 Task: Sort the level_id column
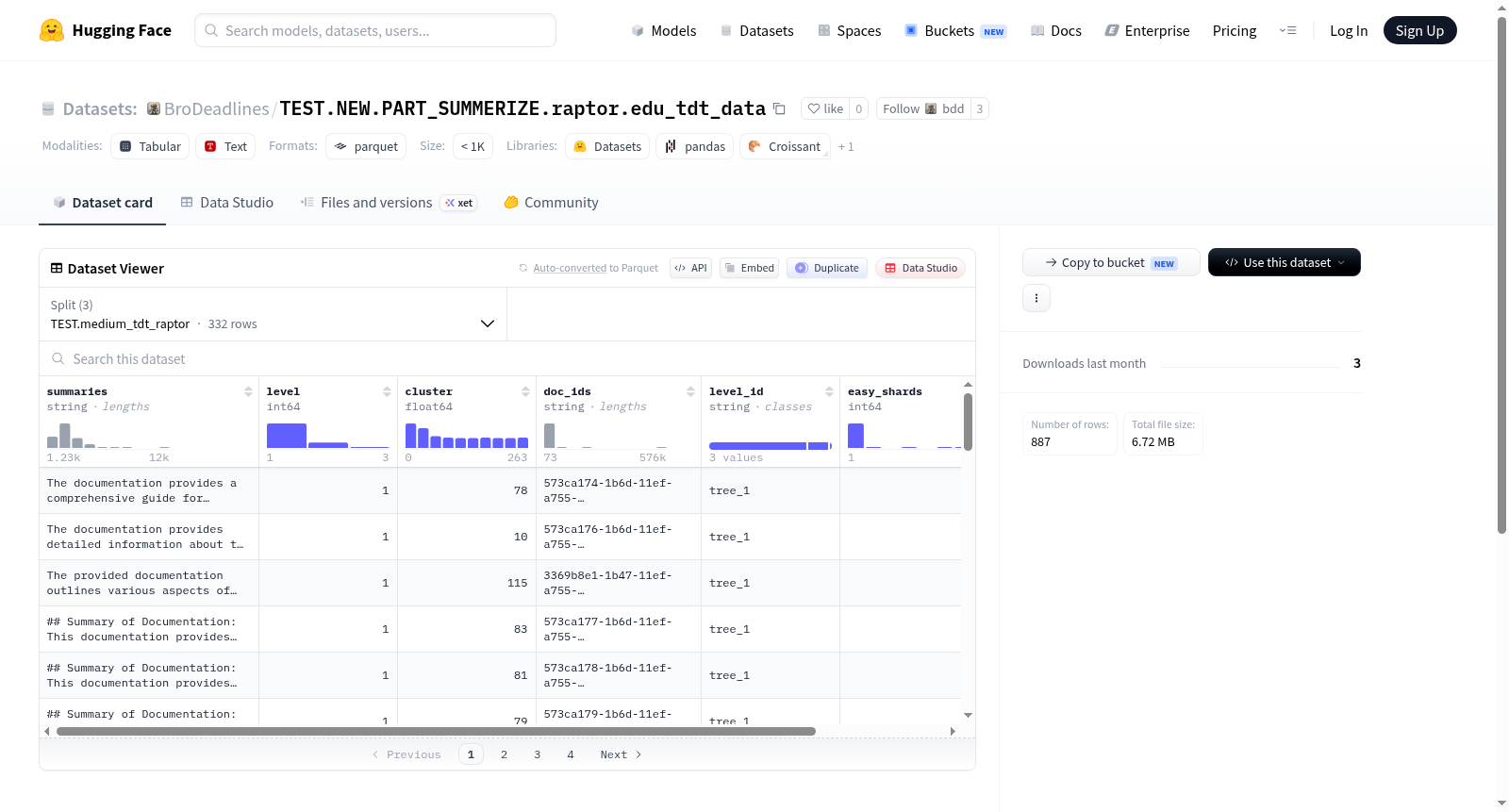pyautogui.click(x=829, y=391)
